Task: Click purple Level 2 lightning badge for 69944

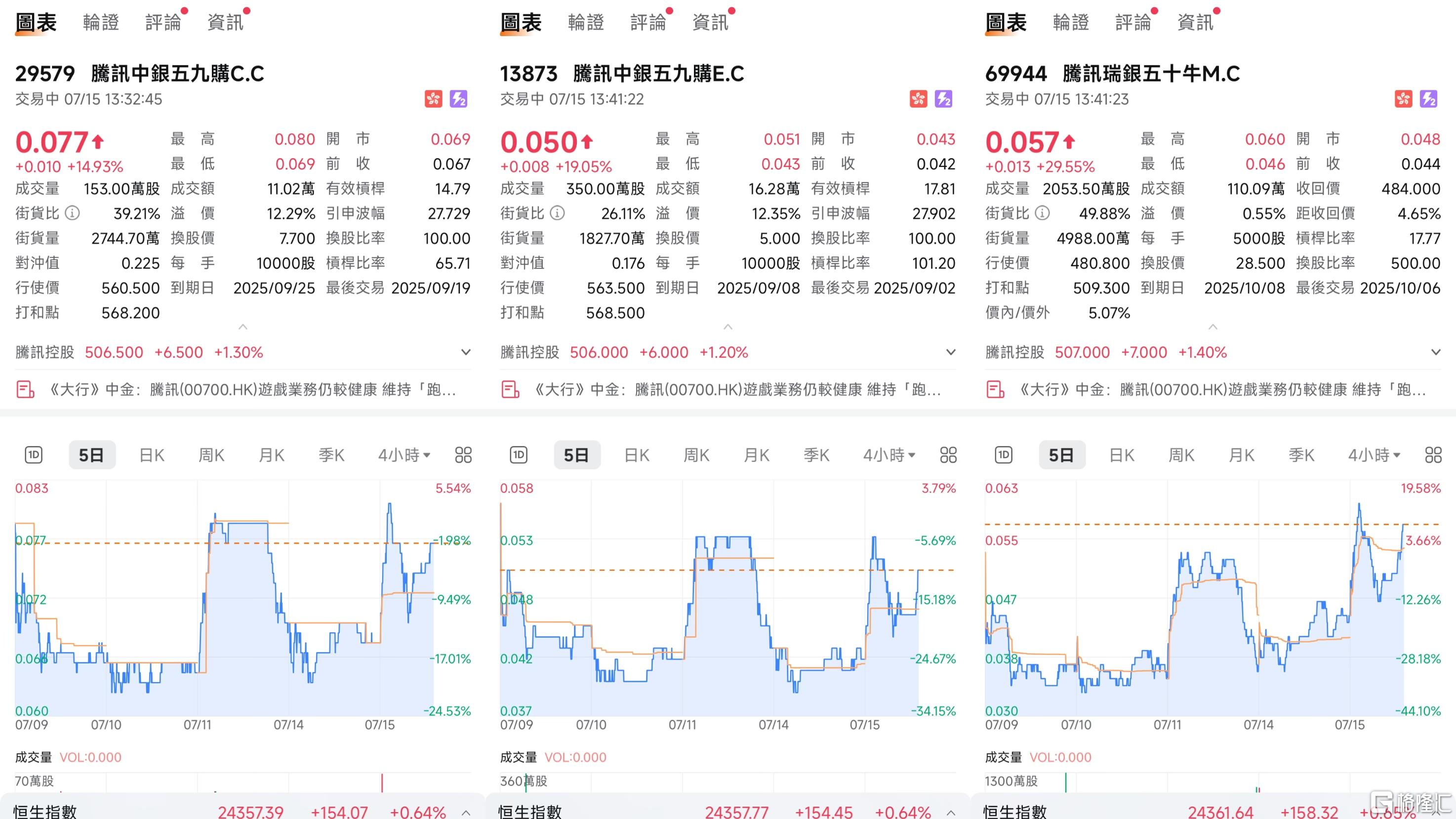Action: point(1428,99)
